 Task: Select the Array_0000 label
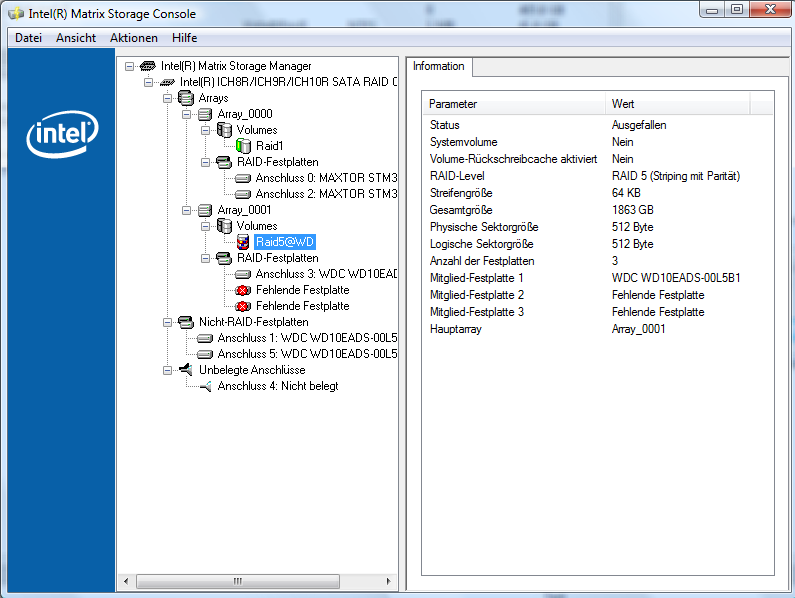coord(245,114)
